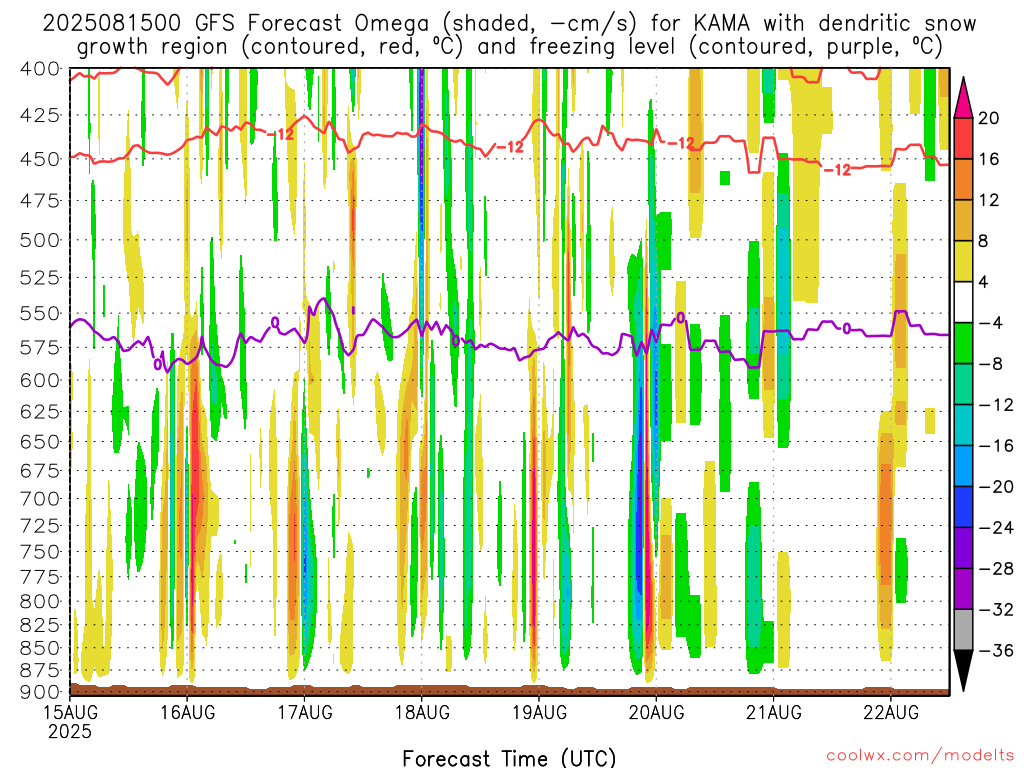1024x768 pixels.
Task: Click the 875 pressure level label
Action: click(x=40, y=670)
